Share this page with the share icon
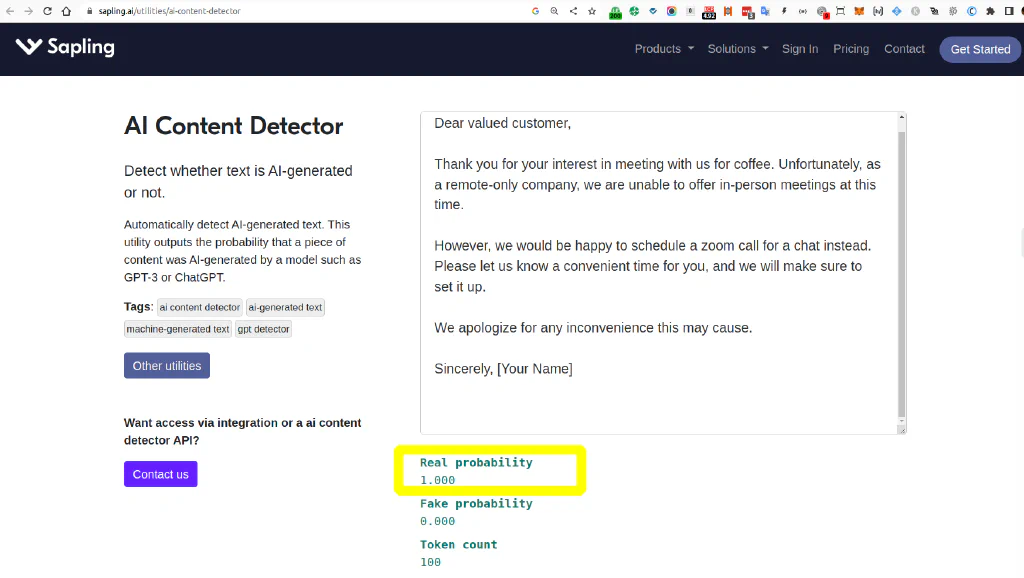Screen dimensions: 1024x578 coord(573,11)
